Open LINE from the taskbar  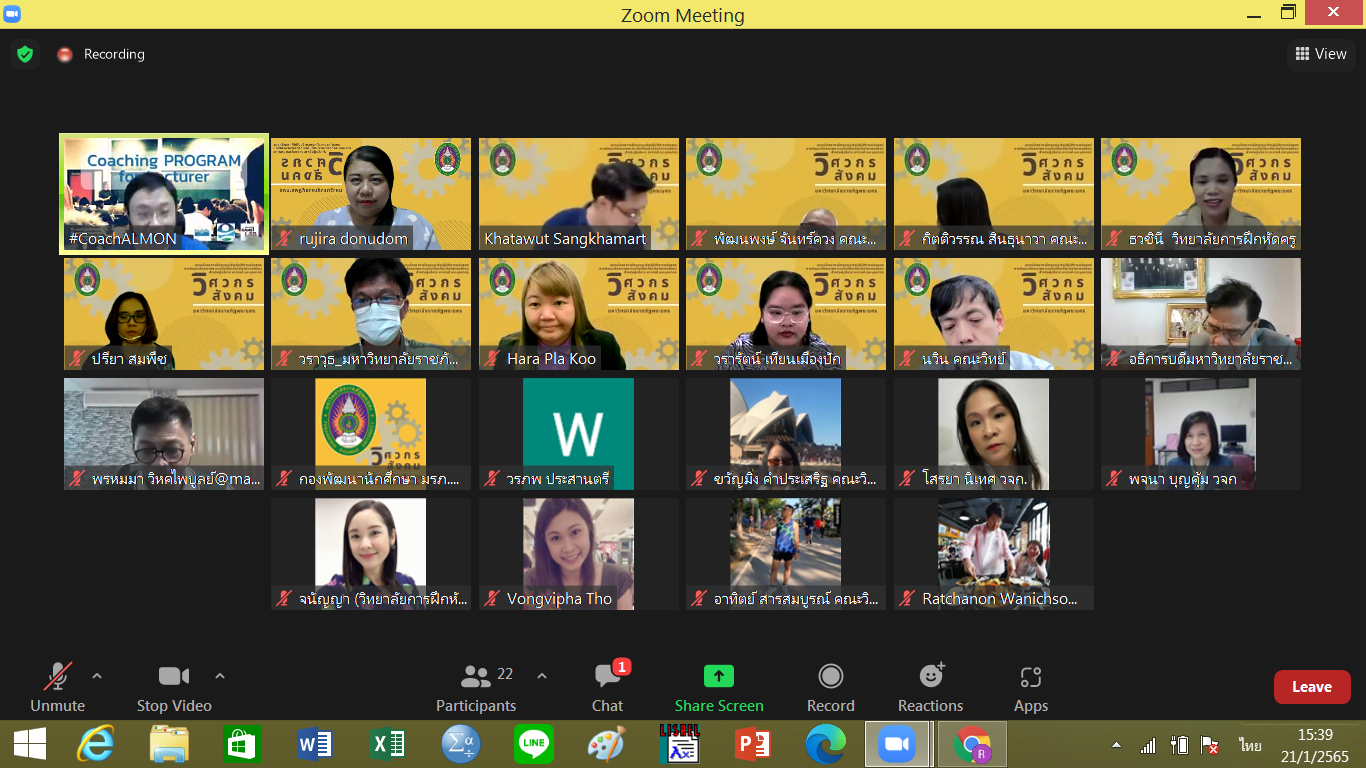[x=533, y=745]
